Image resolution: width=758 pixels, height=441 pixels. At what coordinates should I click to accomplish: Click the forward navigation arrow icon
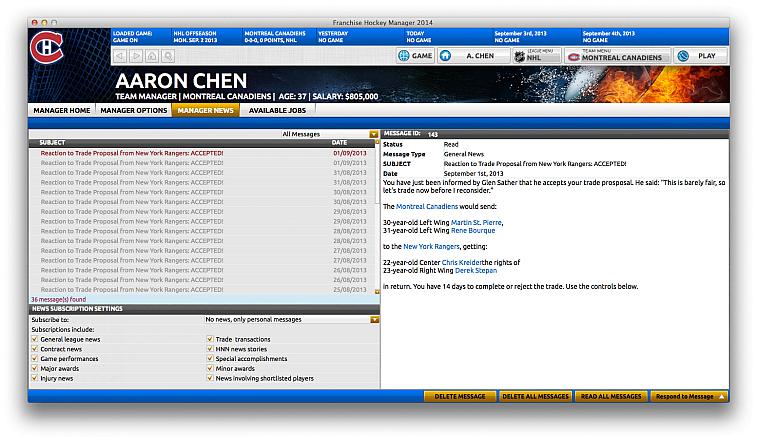pyautogui.click(x=136, y=56)
